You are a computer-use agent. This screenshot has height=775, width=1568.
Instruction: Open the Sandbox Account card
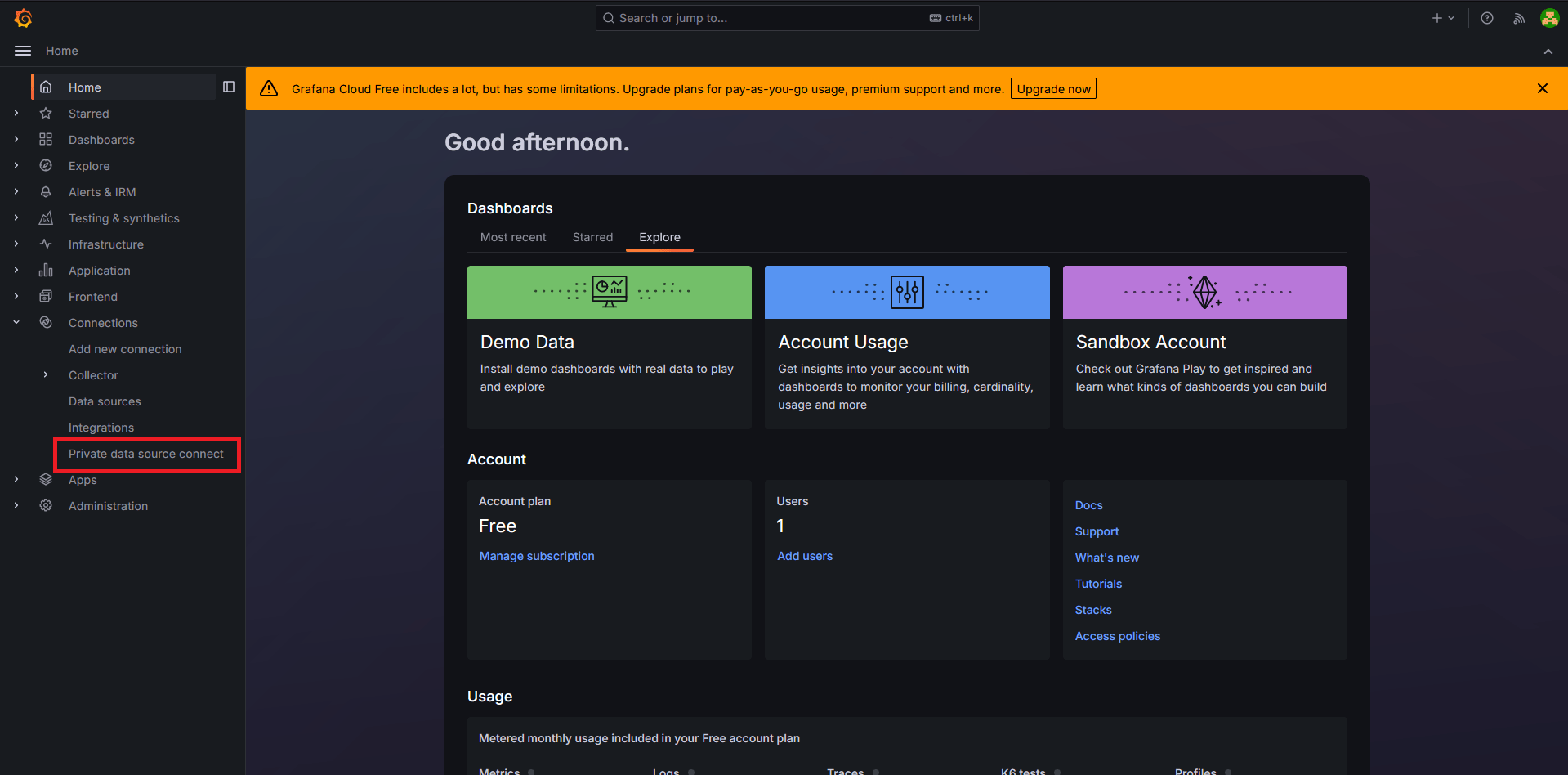[x=1204, y=347]
